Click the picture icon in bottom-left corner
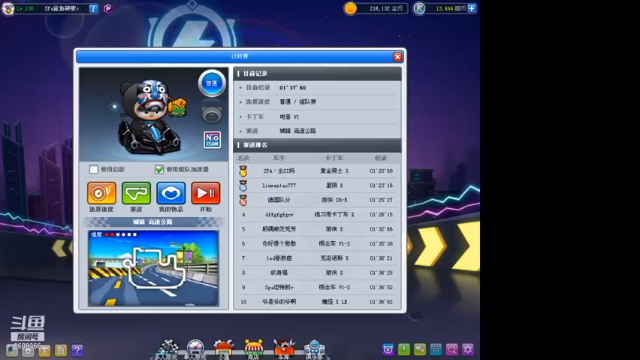 (x=12, y=350)
